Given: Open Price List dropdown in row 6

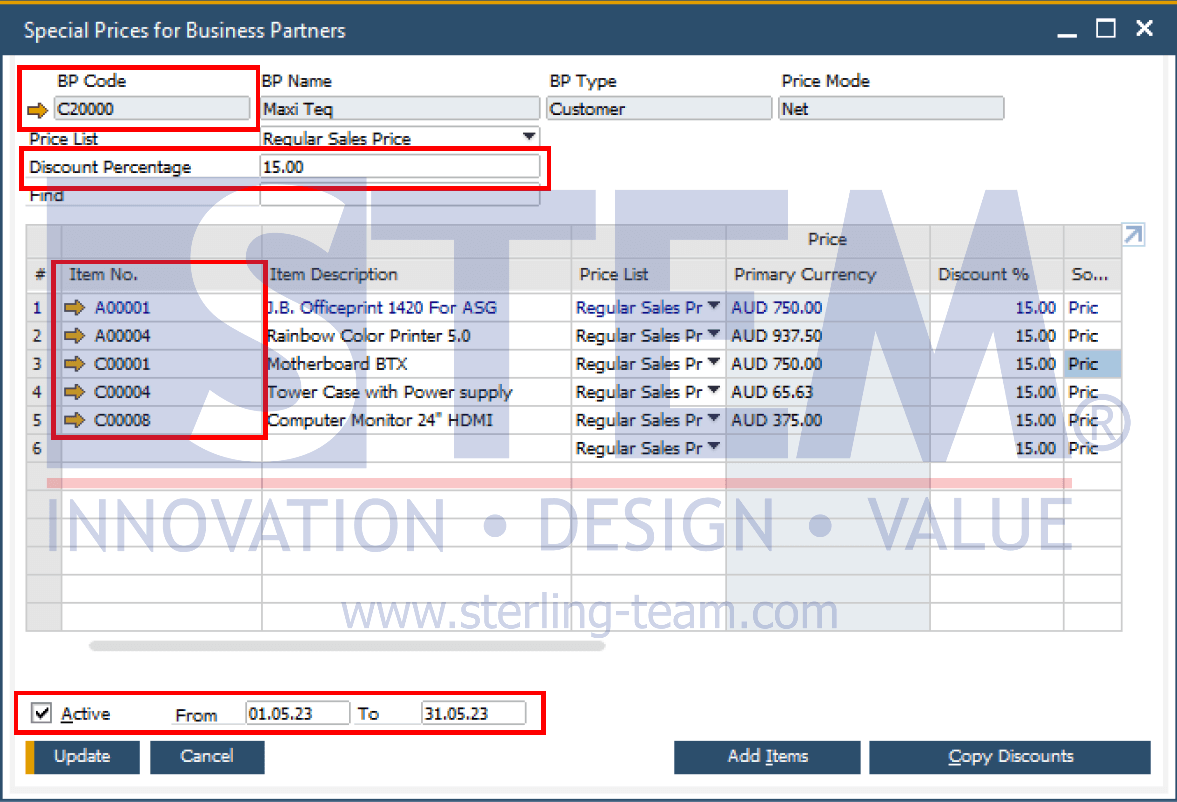Looking at the screenshot, I should (x=714, y=446).
